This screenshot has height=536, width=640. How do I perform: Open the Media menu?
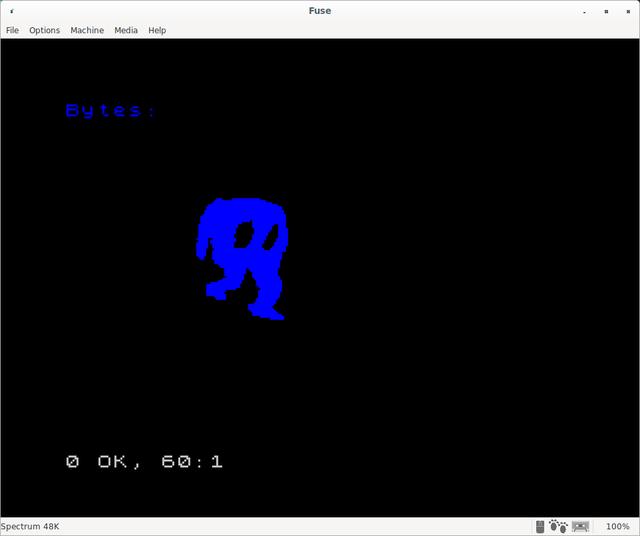tap(126, 30)
